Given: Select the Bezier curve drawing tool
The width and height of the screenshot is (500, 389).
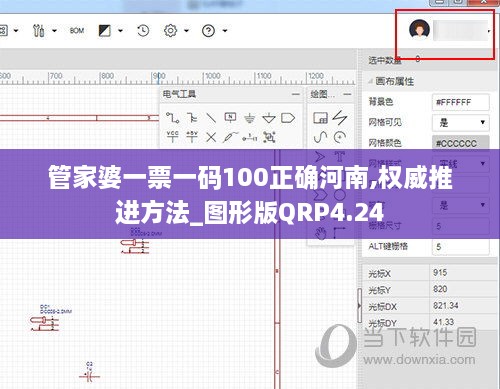Looking at the screenshot, I should tap(320, 137).
